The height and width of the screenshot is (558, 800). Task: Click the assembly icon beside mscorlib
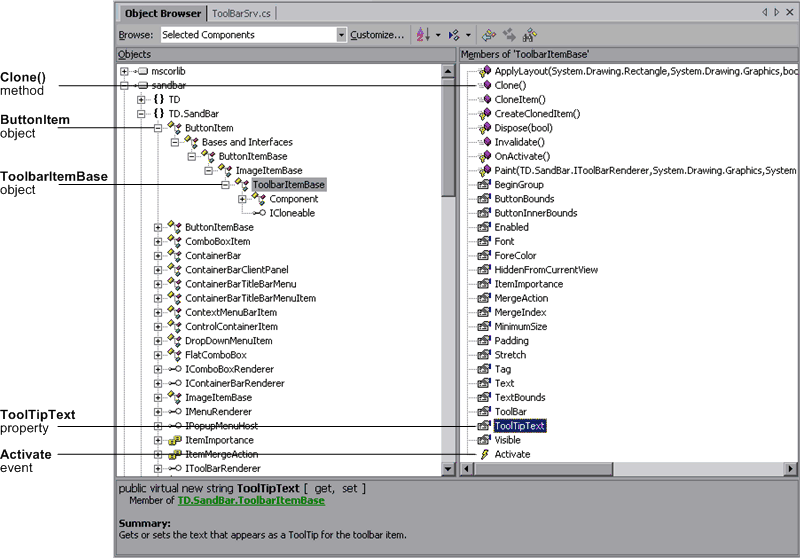click(x=142, y=71)
